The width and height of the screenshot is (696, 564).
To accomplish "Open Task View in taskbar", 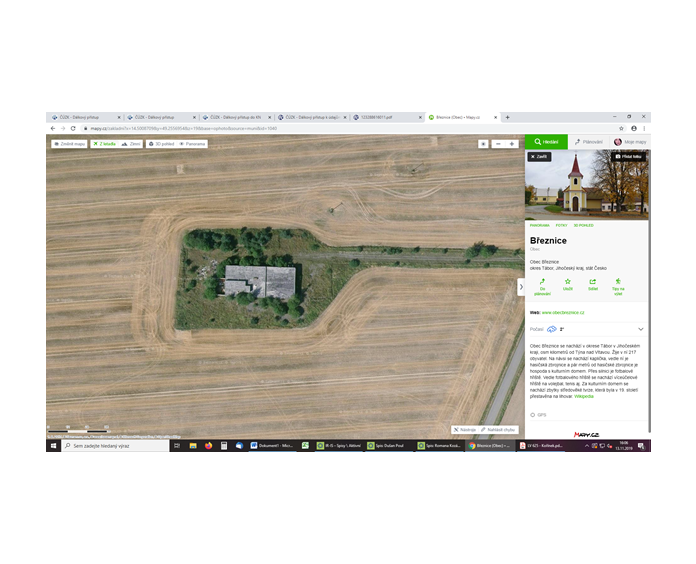I will pyautogui.click(x=177, y=446).
